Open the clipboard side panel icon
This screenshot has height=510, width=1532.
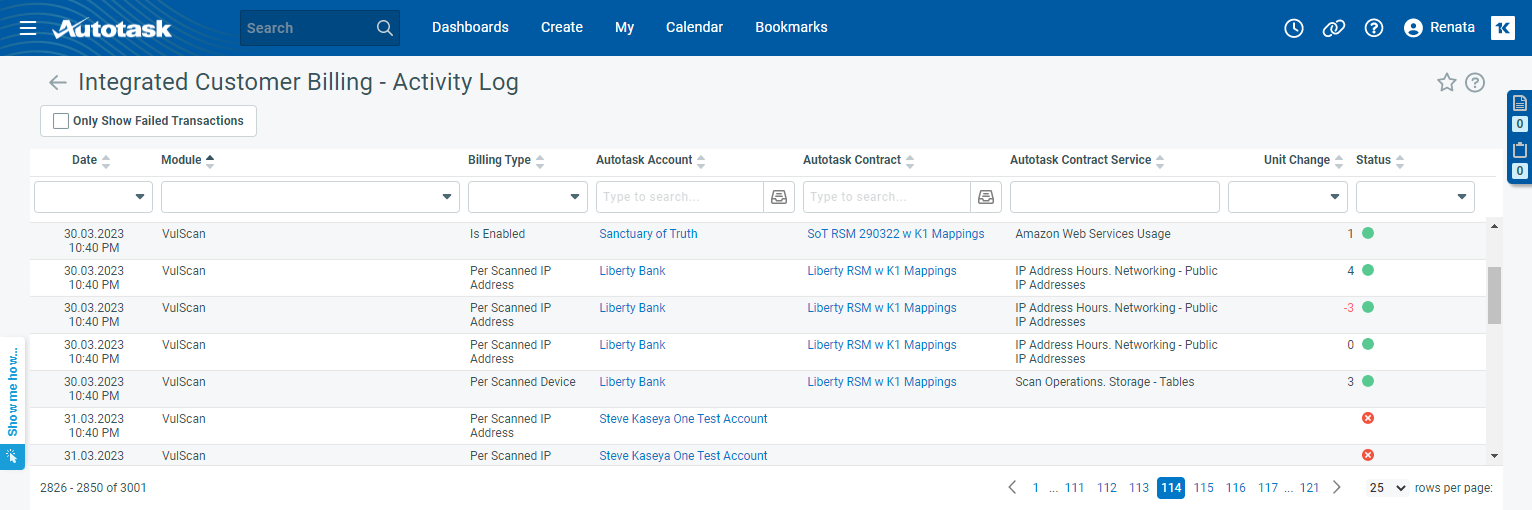[1520, 150]
